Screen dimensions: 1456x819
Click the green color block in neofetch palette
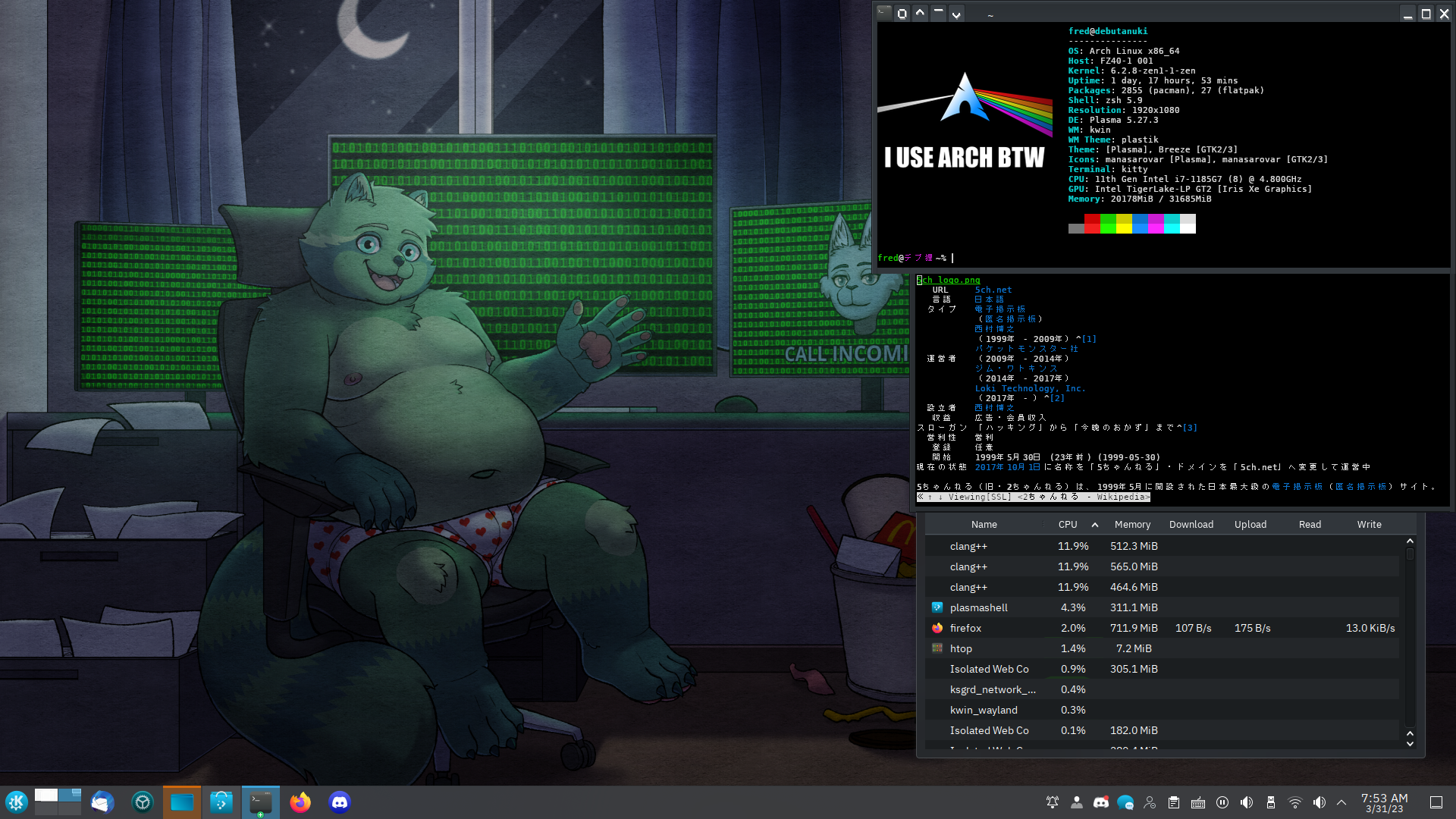point(1108,224)
